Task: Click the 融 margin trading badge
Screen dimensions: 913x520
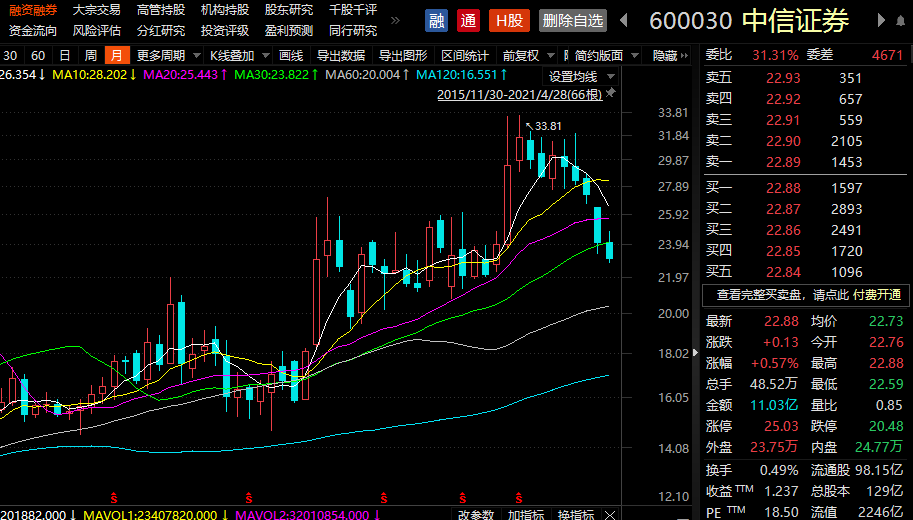Action: click(436, 20)
